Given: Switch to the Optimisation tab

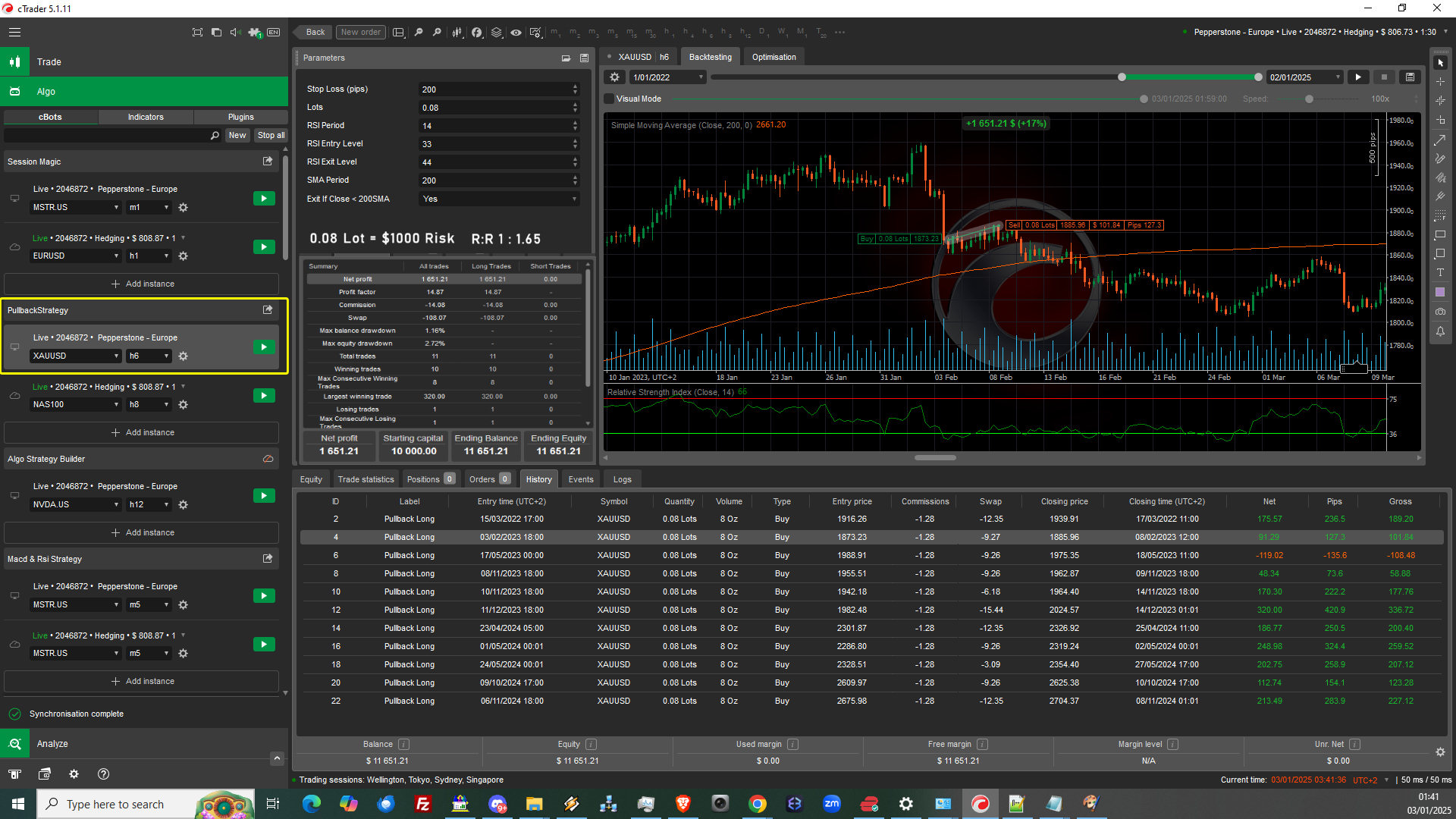Looking at the screenshot, I should [773, 57].
